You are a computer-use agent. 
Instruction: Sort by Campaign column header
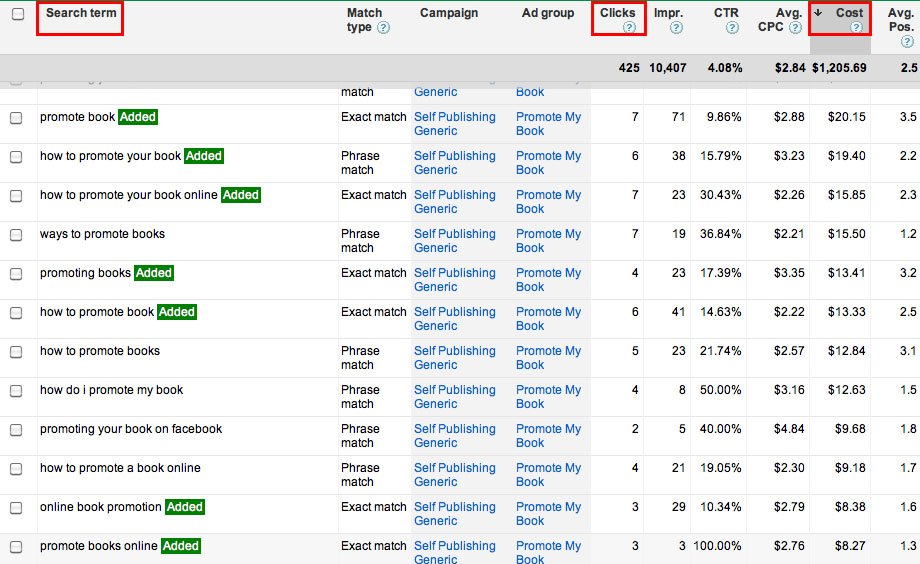tap(449, 13)
